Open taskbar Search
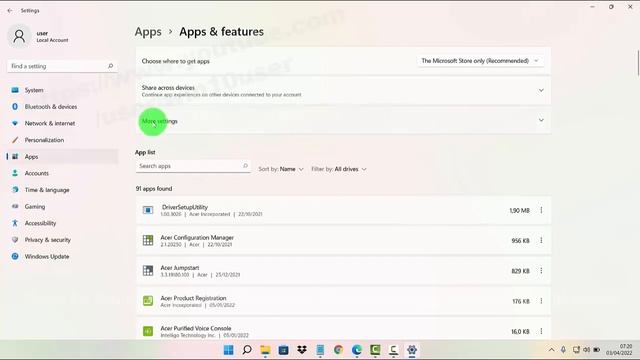 [247, 350]
